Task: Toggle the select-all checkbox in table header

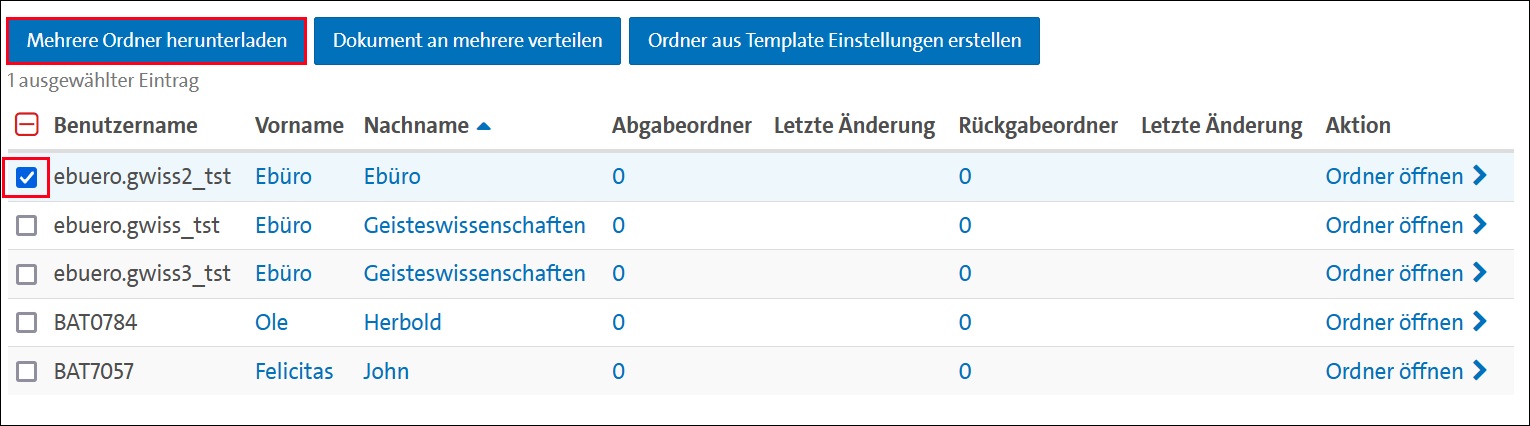Action: tap(27, 125)
